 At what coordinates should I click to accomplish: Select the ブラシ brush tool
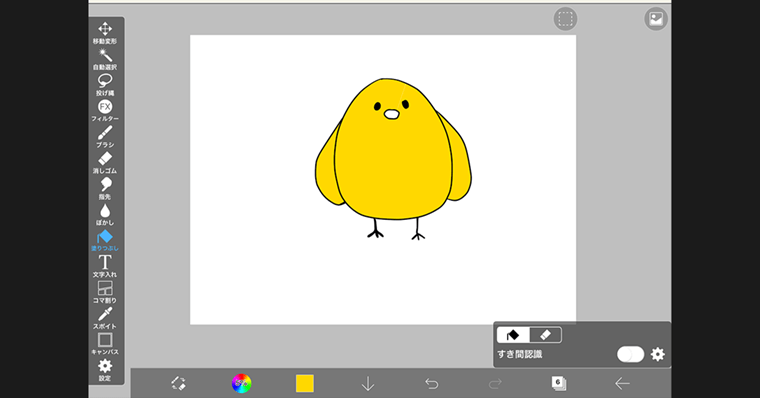tap(105, 137)
